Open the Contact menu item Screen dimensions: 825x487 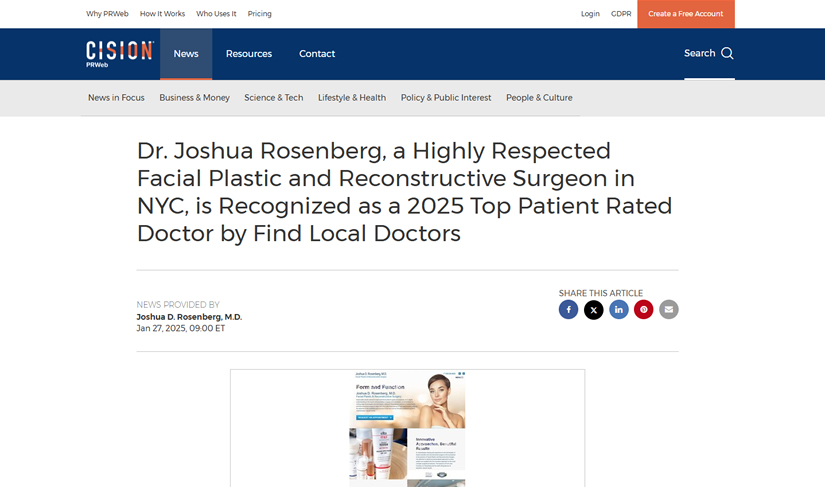317,54
